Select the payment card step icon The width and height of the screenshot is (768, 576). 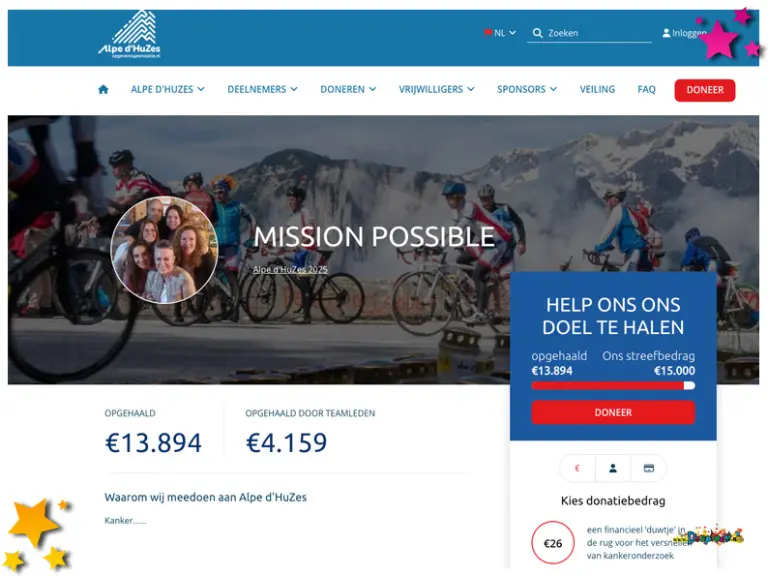648,468
